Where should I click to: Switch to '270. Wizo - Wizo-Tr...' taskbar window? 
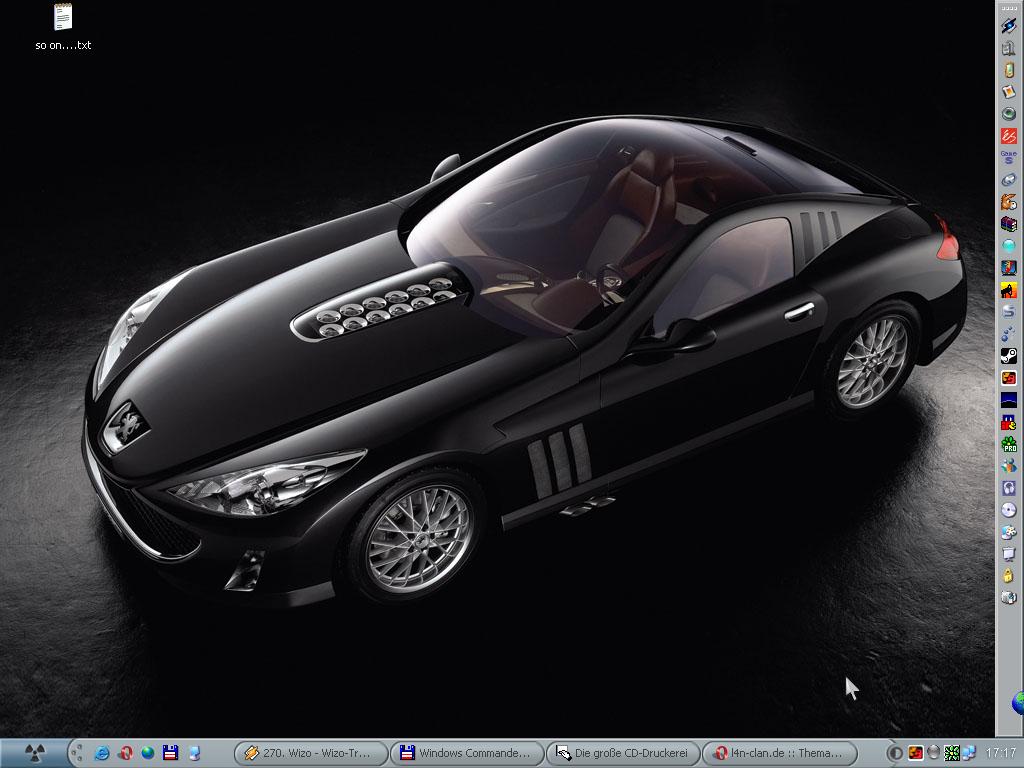[x=308, y=753]
